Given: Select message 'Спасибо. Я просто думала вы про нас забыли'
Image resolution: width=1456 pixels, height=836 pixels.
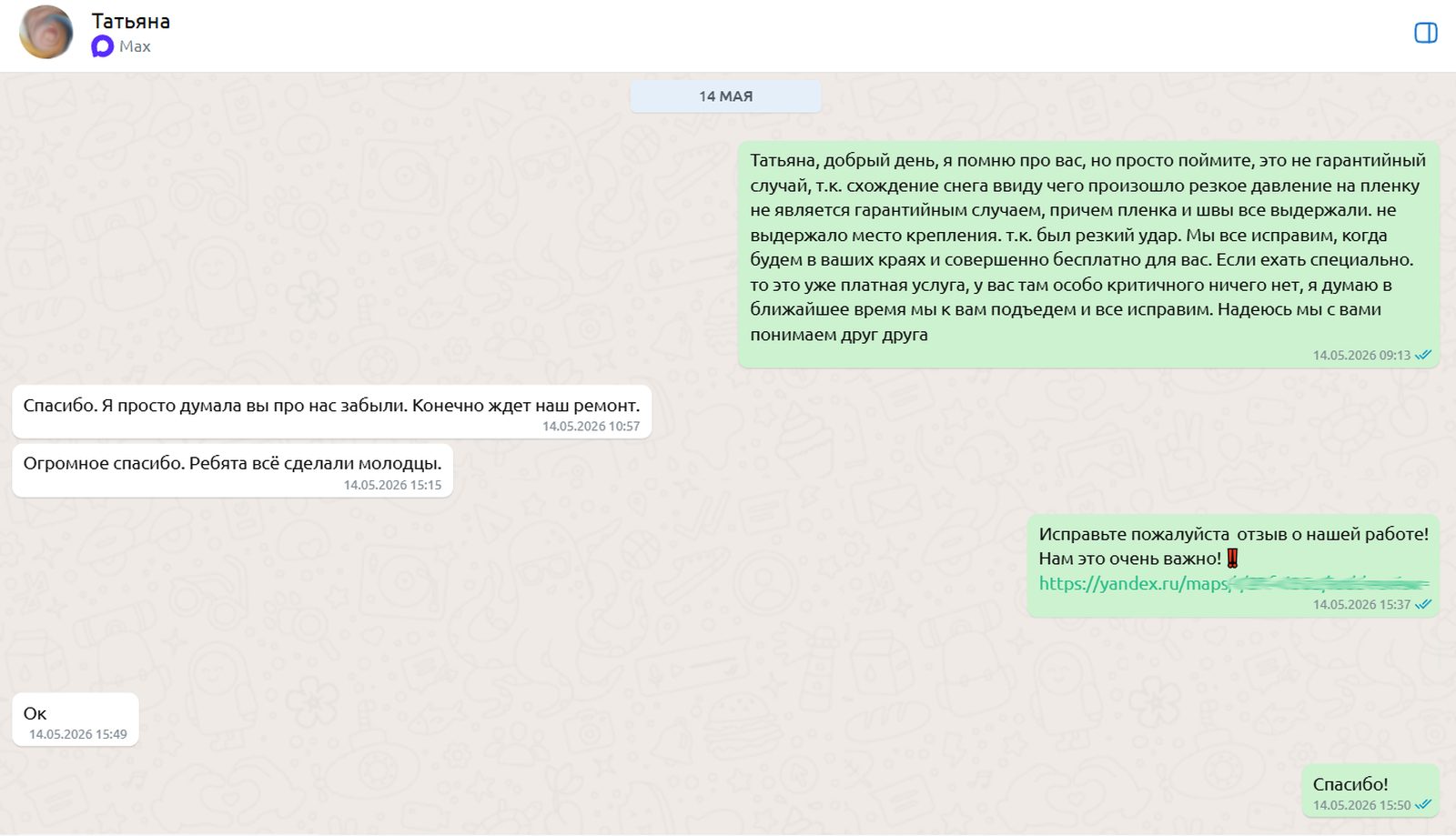Looking at the screenshot, I should (331, 411).
